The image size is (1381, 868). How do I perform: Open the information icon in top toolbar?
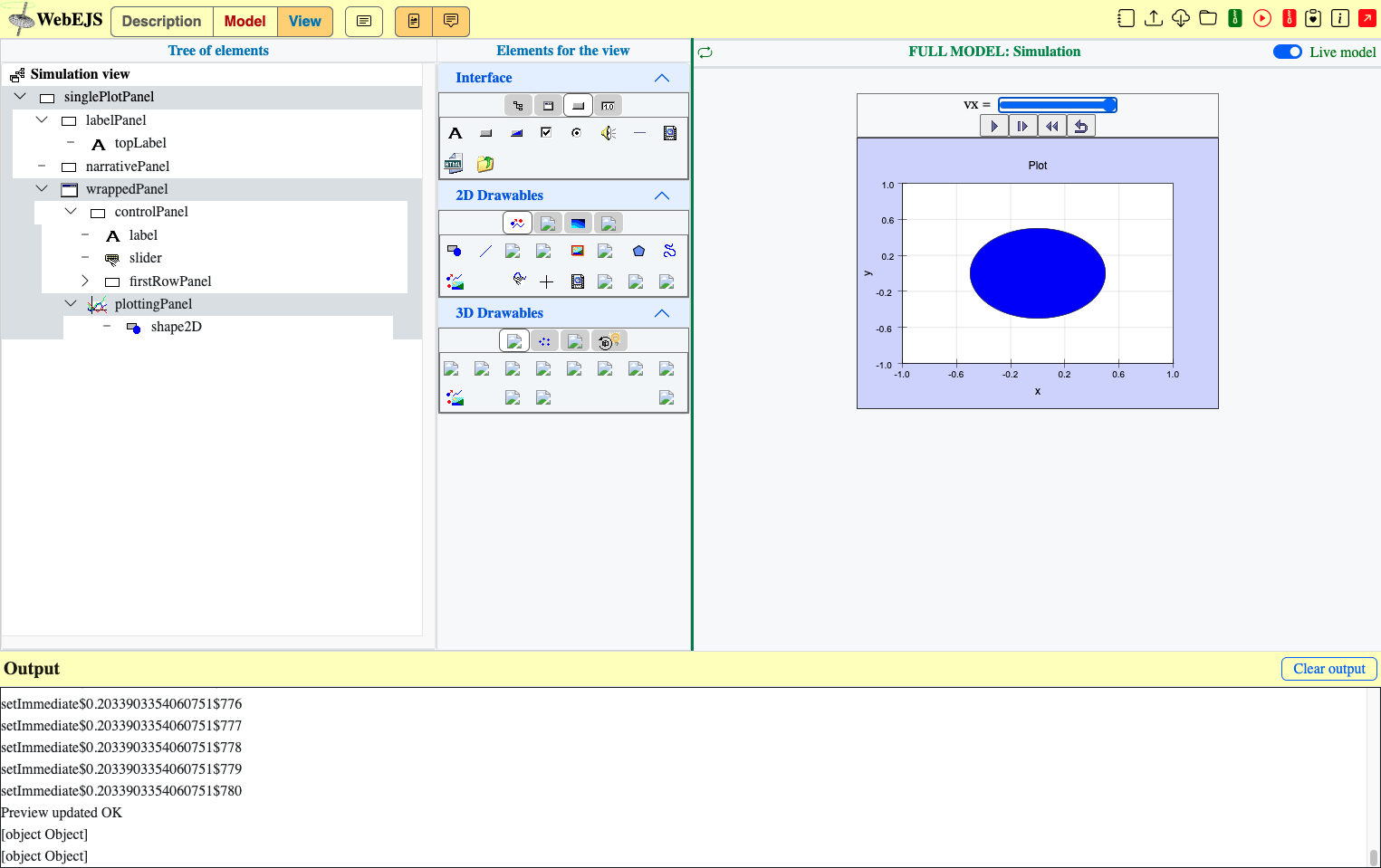click(x=1340, y=18)
